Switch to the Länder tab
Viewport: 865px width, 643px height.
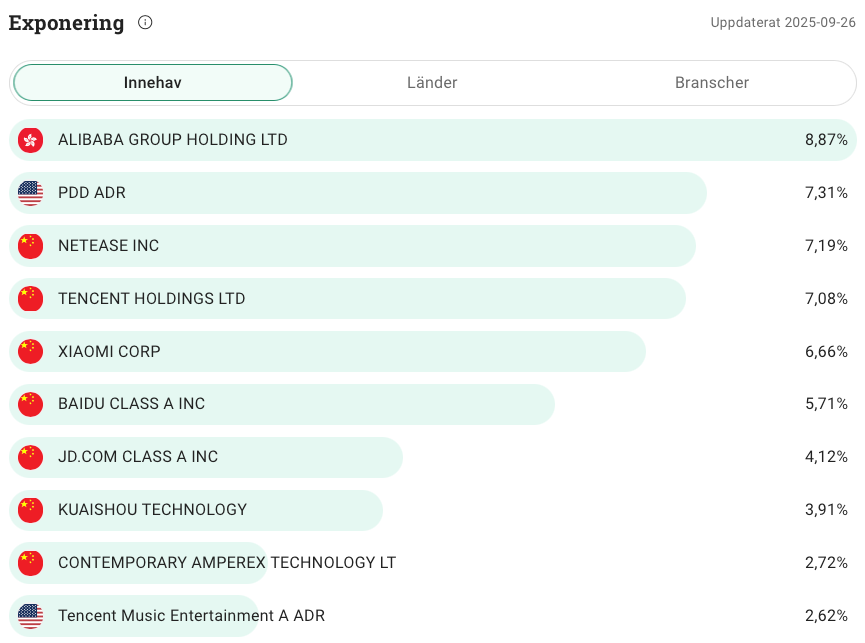(x=432, y=83)
